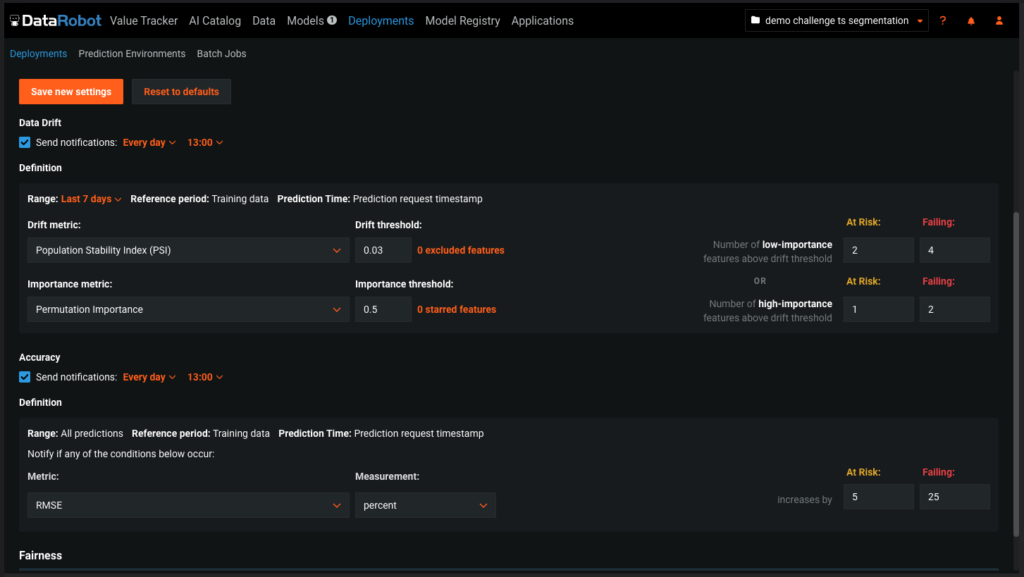
Task: Open the user profile icon
Action: tap(998, 20)
